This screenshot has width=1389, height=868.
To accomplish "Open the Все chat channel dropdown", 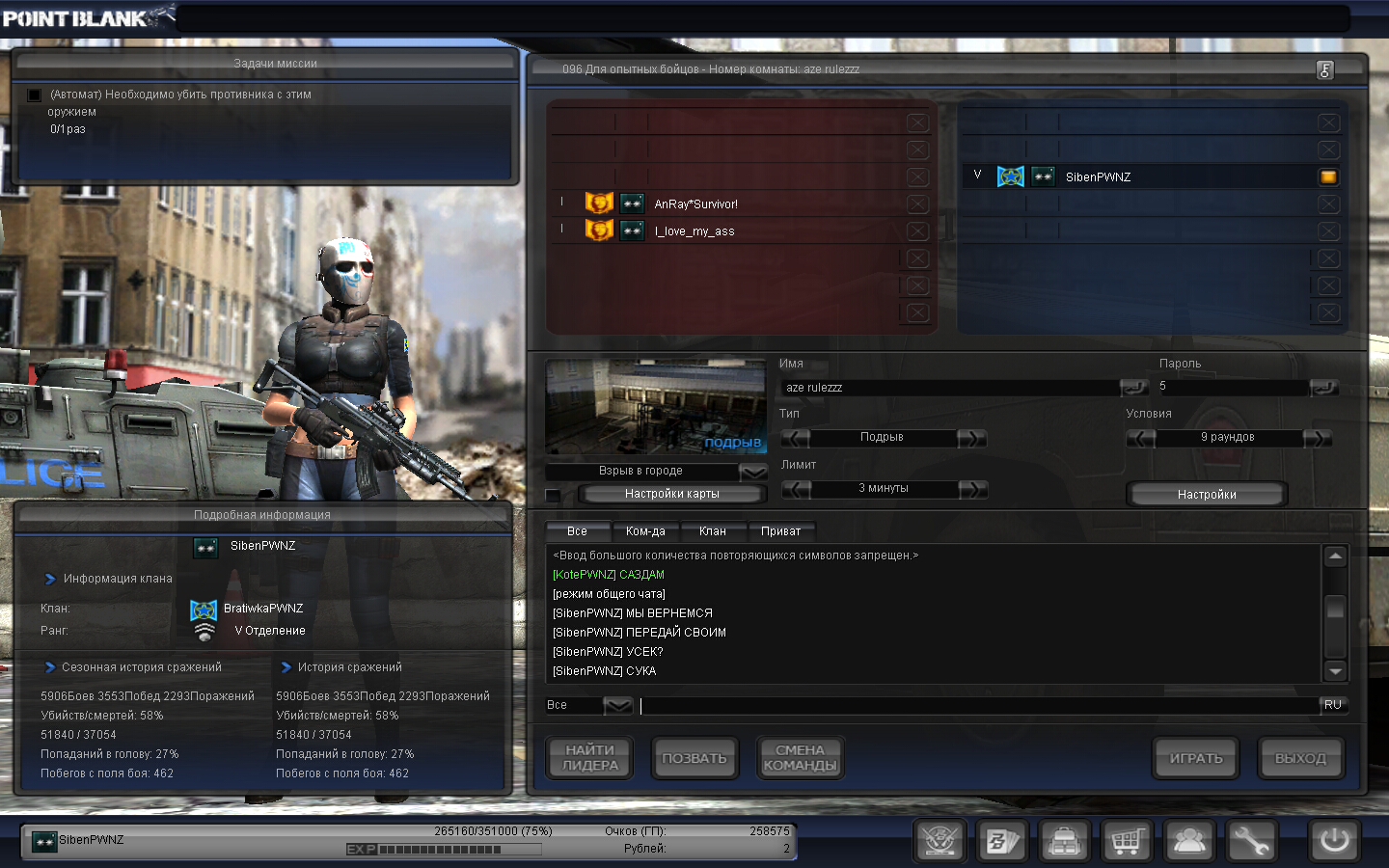I will tap(618, 705).
